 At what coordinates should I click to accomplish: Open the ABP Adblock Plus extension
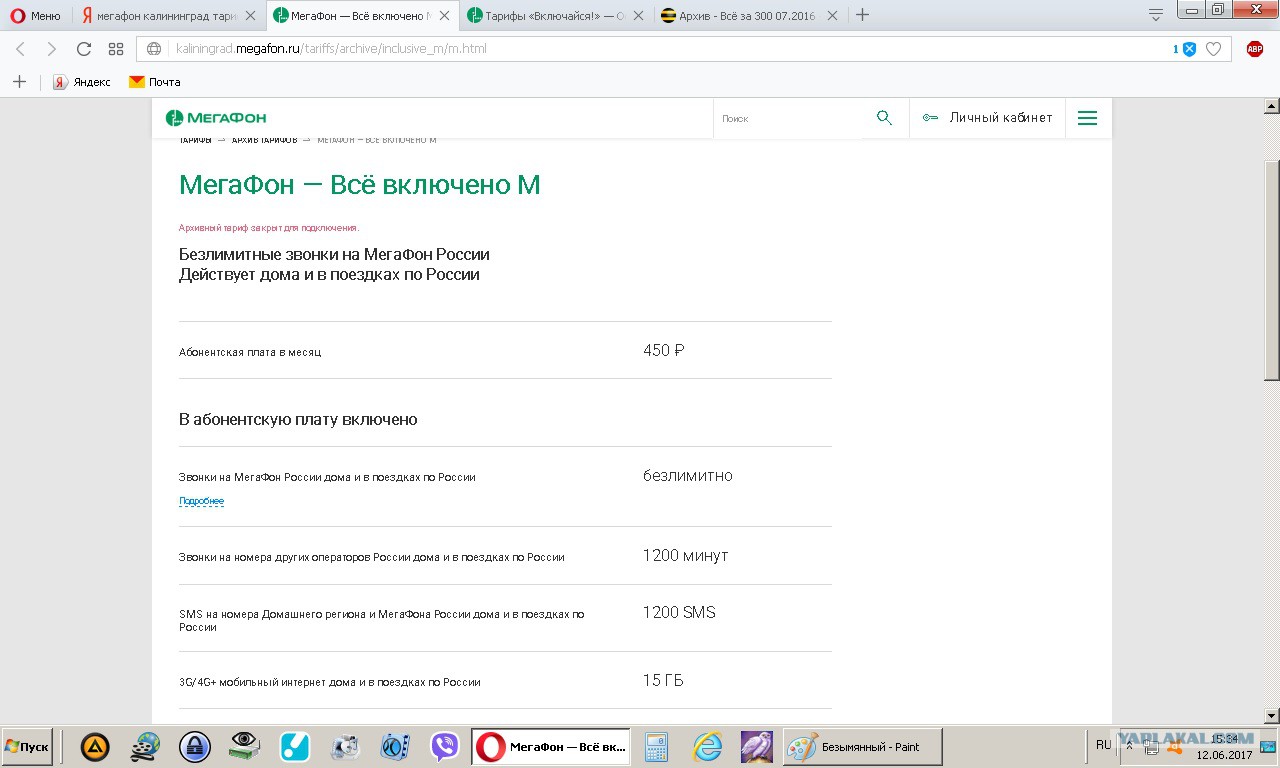pyautogui.click(x=1255, y=49)
